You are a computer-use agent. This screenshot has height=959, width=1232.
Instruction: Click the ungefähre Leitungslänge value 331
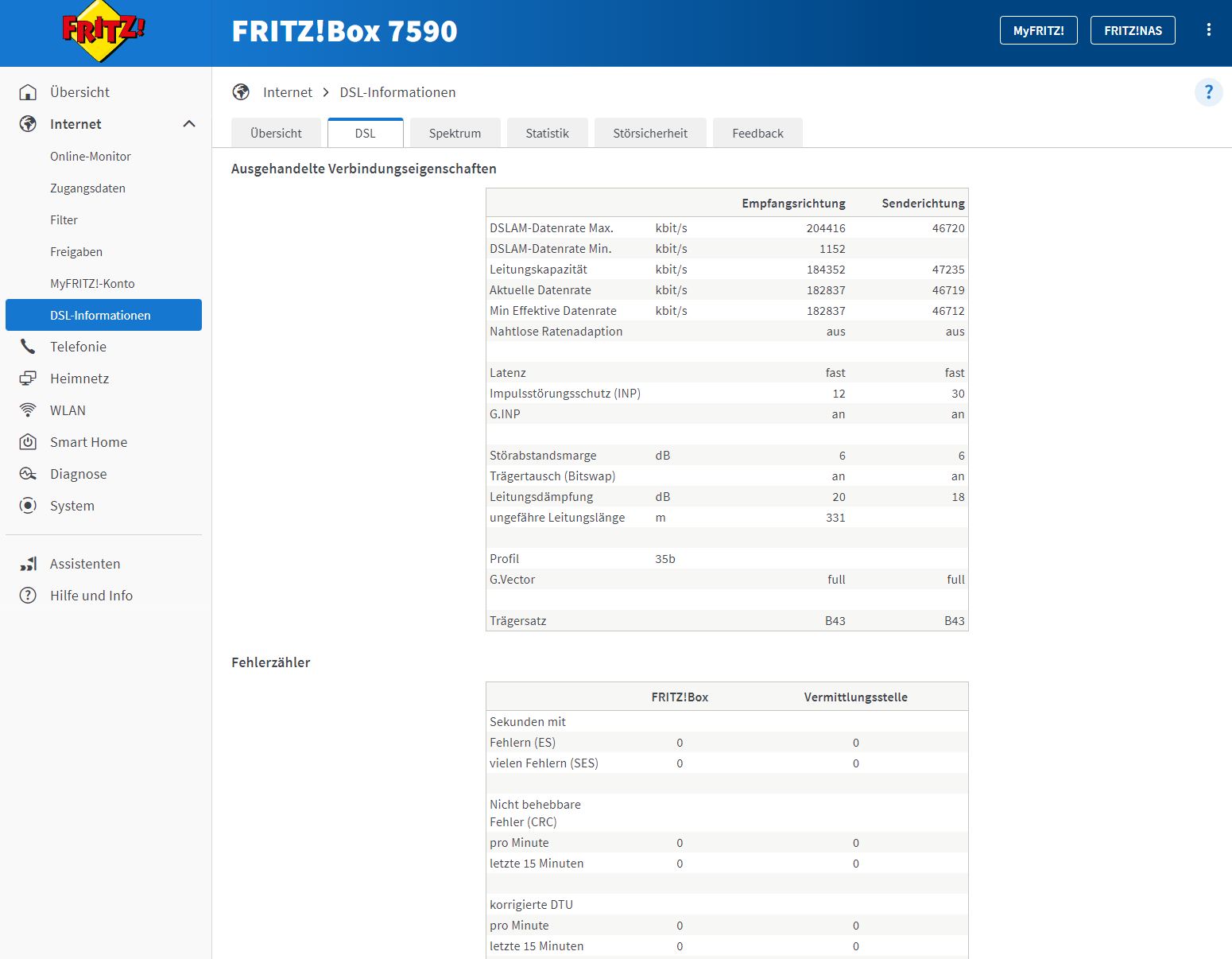point(835,518)
